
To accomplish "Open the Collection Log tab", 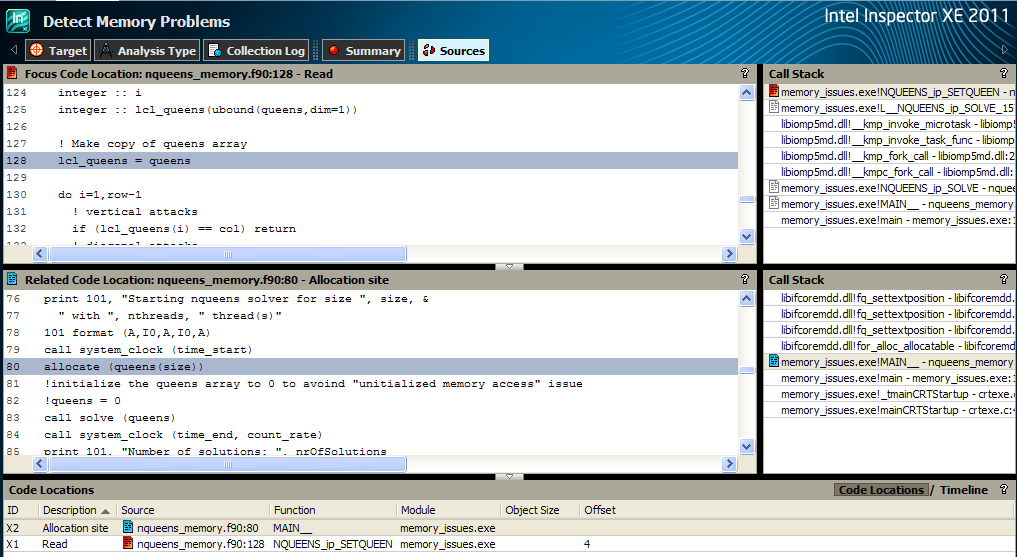I will pos(257,51).
